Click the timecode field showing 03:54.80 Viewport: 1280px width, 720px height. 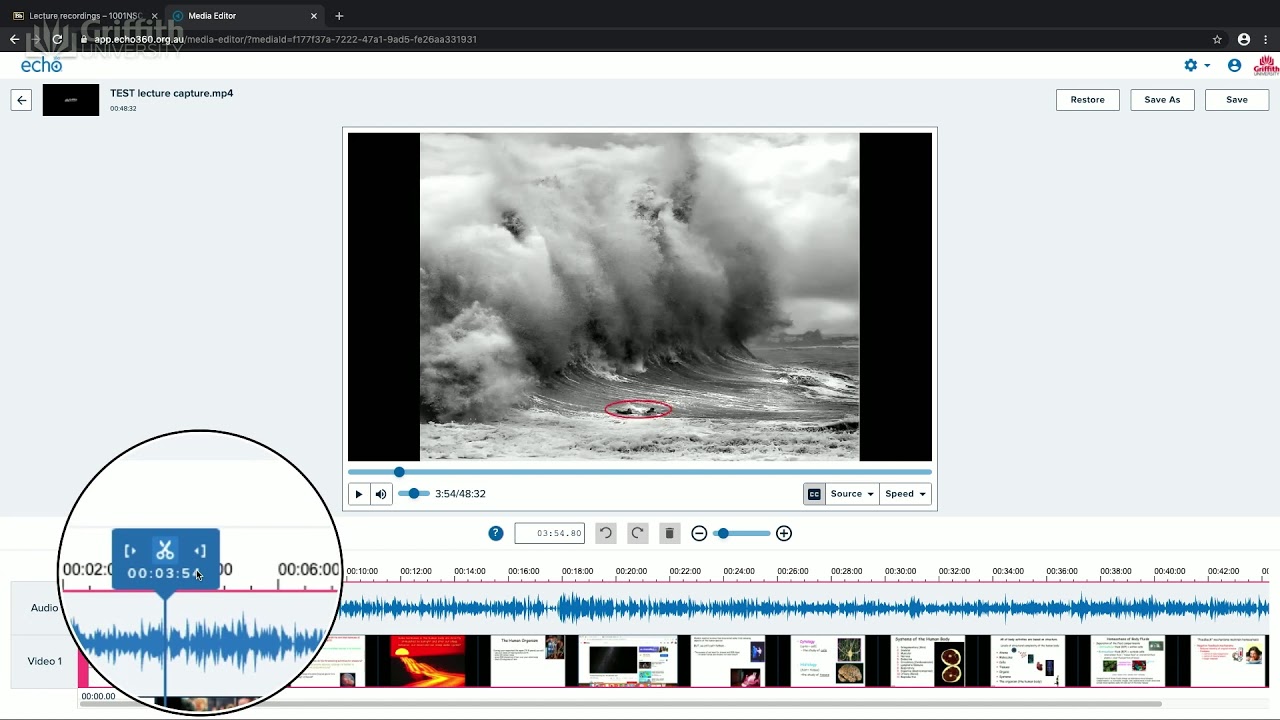(549, 533)
